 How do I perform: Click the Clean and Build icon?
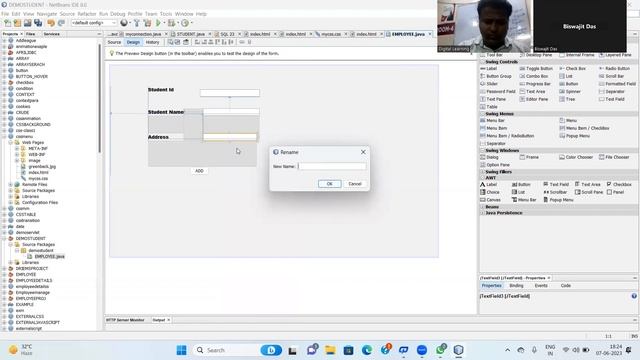[x=147, y=23]
